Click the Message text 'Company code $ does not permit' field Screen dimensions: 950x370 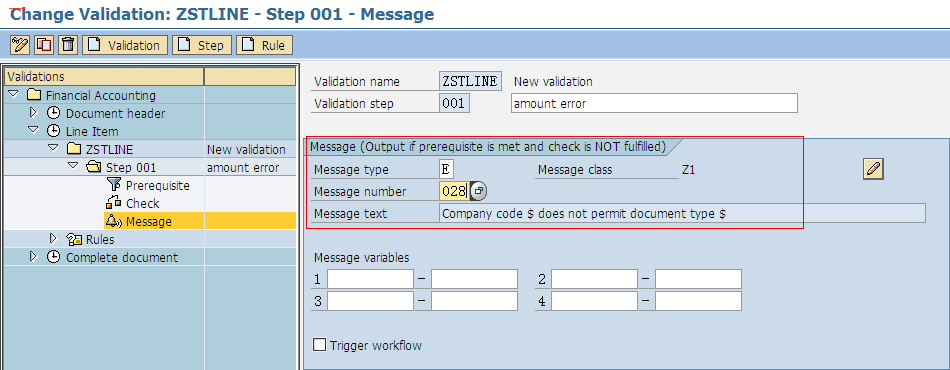tap(682, 213)
